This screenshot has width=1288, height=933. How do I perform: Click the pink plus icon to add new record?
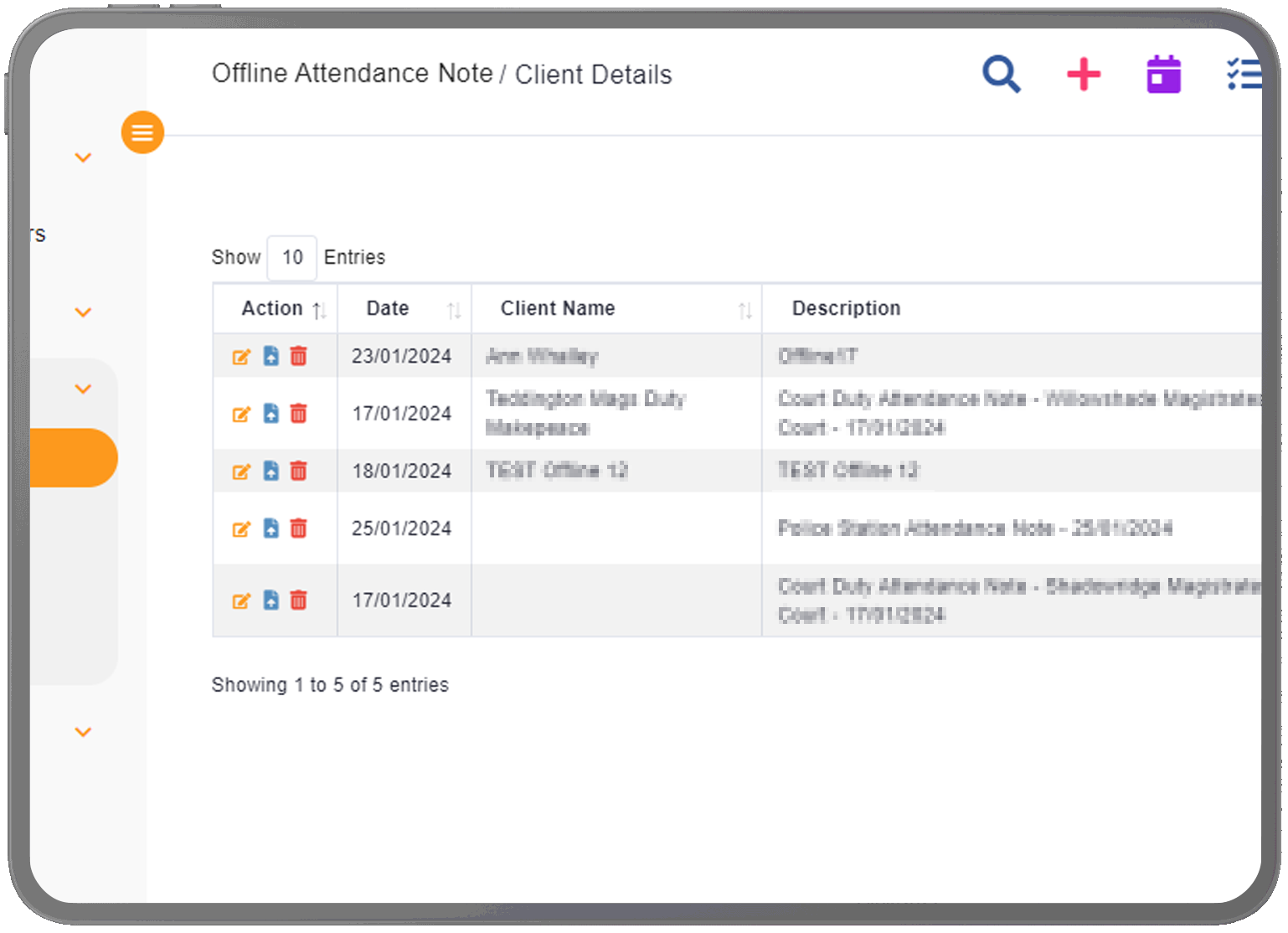(x=1084, y=75)
